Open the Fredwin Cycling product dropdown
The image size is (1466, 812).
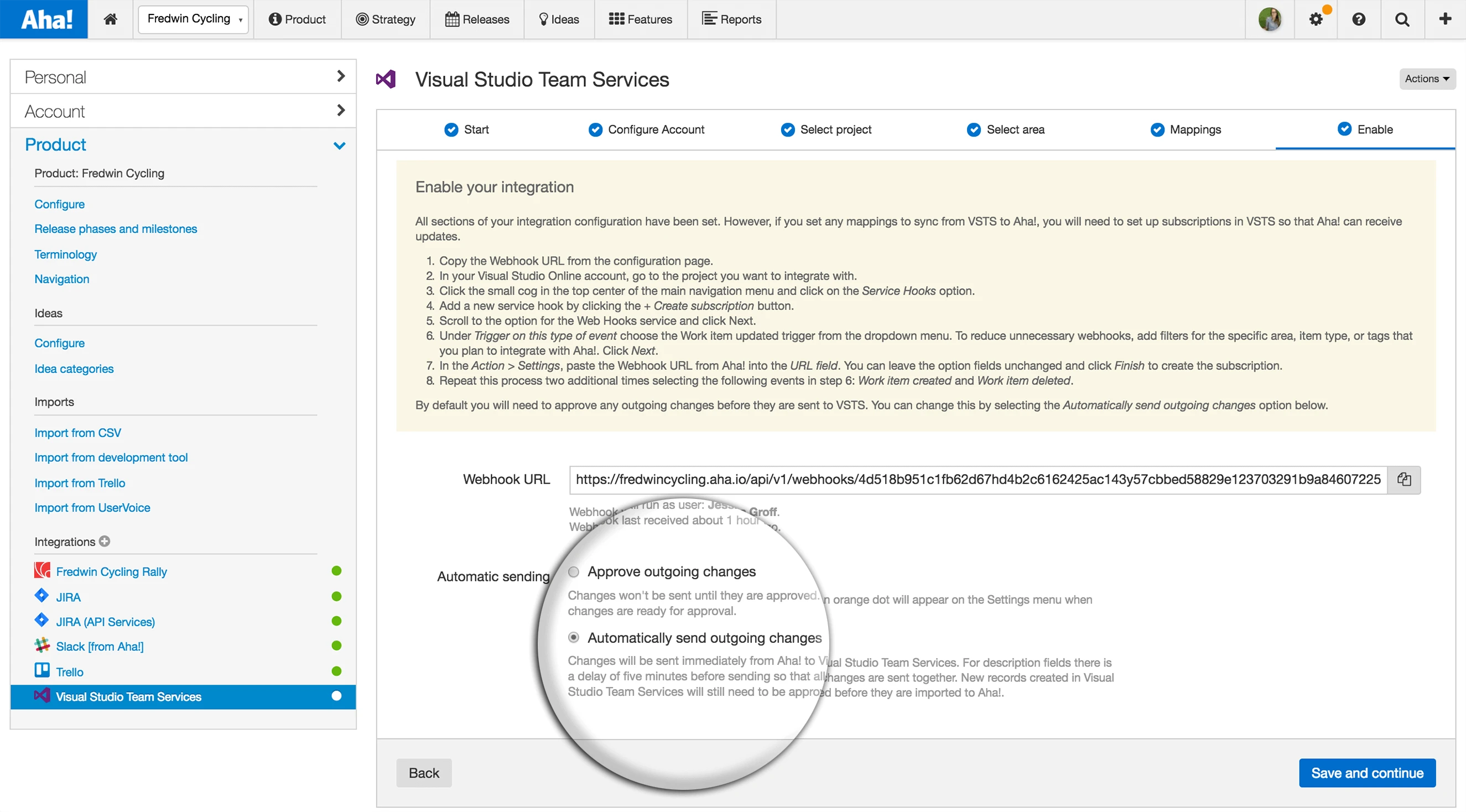(194, 19)
